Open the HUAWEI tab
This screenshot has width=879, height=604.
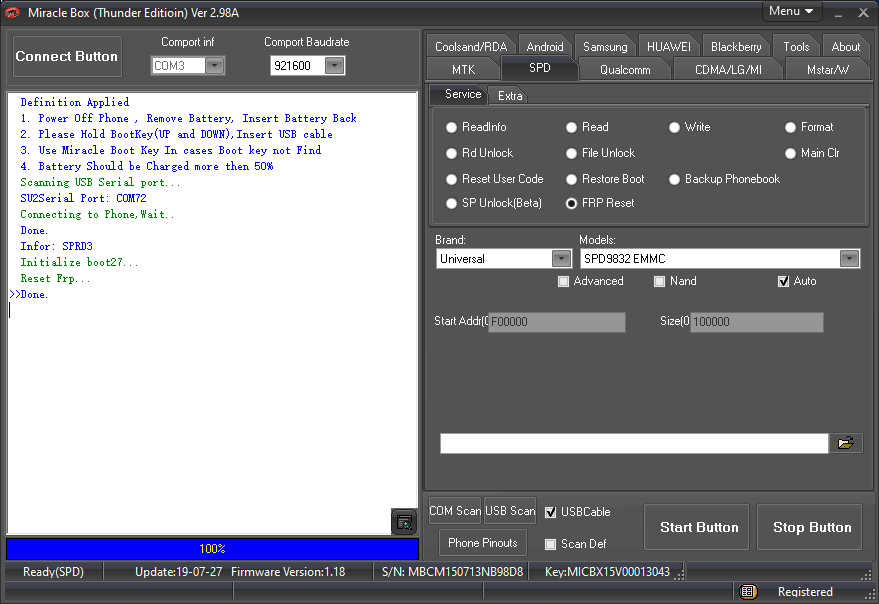pyautogui.click(x=669, y=47)
